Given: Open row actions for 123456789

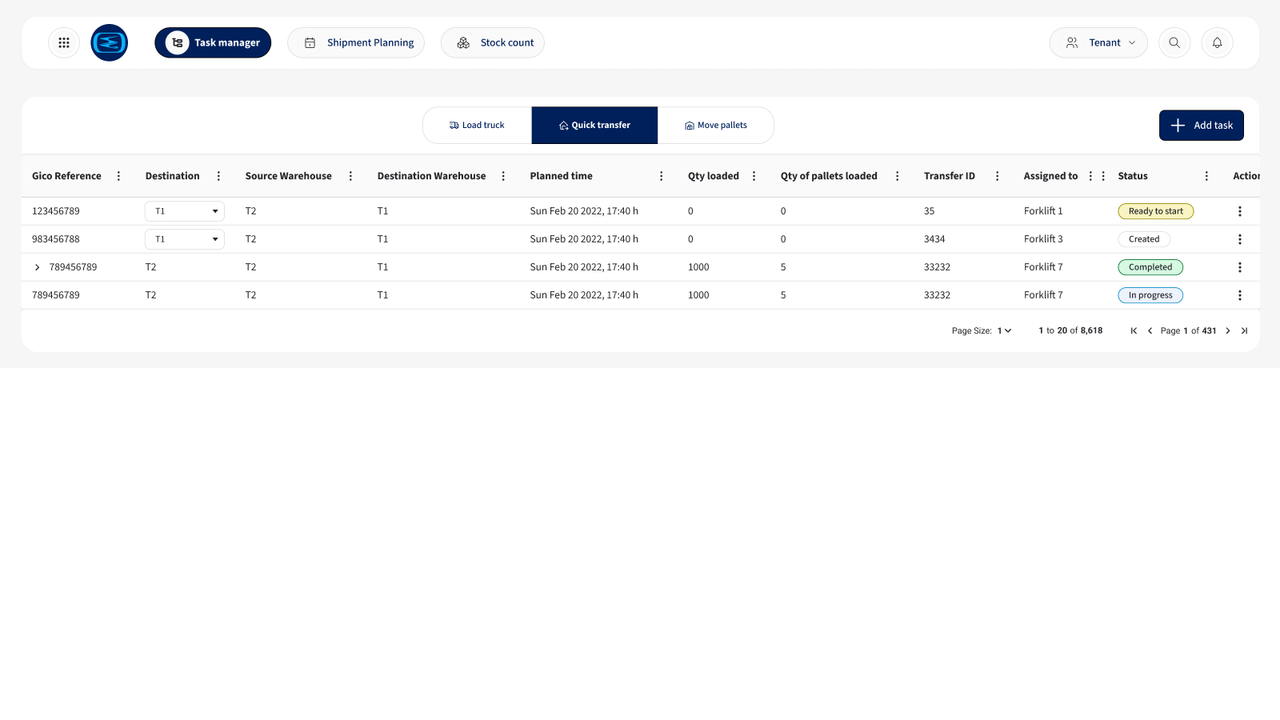Looking at the screenshot, I should [x=1240, y=211].
